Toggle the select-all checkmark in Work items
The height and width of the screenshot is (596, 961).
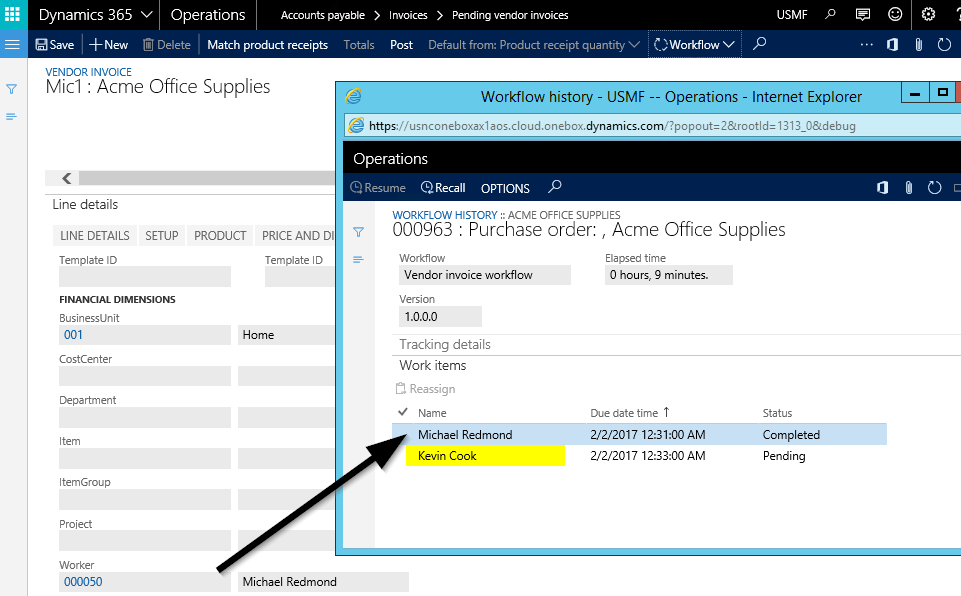tap(402, 412)
